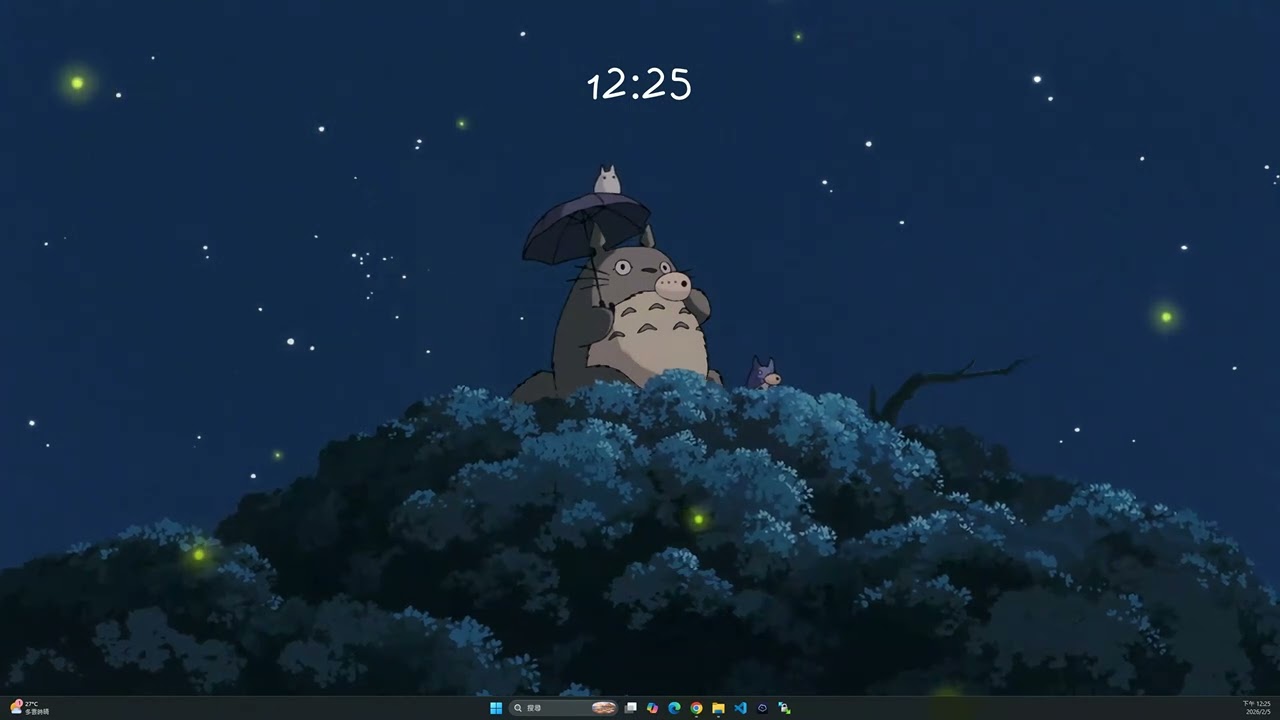Open the taskbar clock and date
1280x720 pixels.
[x=1257, y=708]
